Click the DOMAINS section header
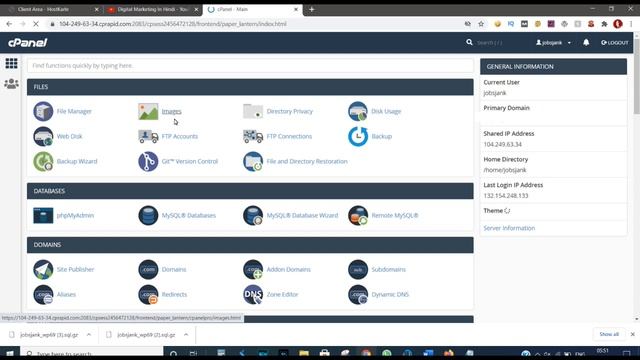640x360 pixels. tap(250, 245)
